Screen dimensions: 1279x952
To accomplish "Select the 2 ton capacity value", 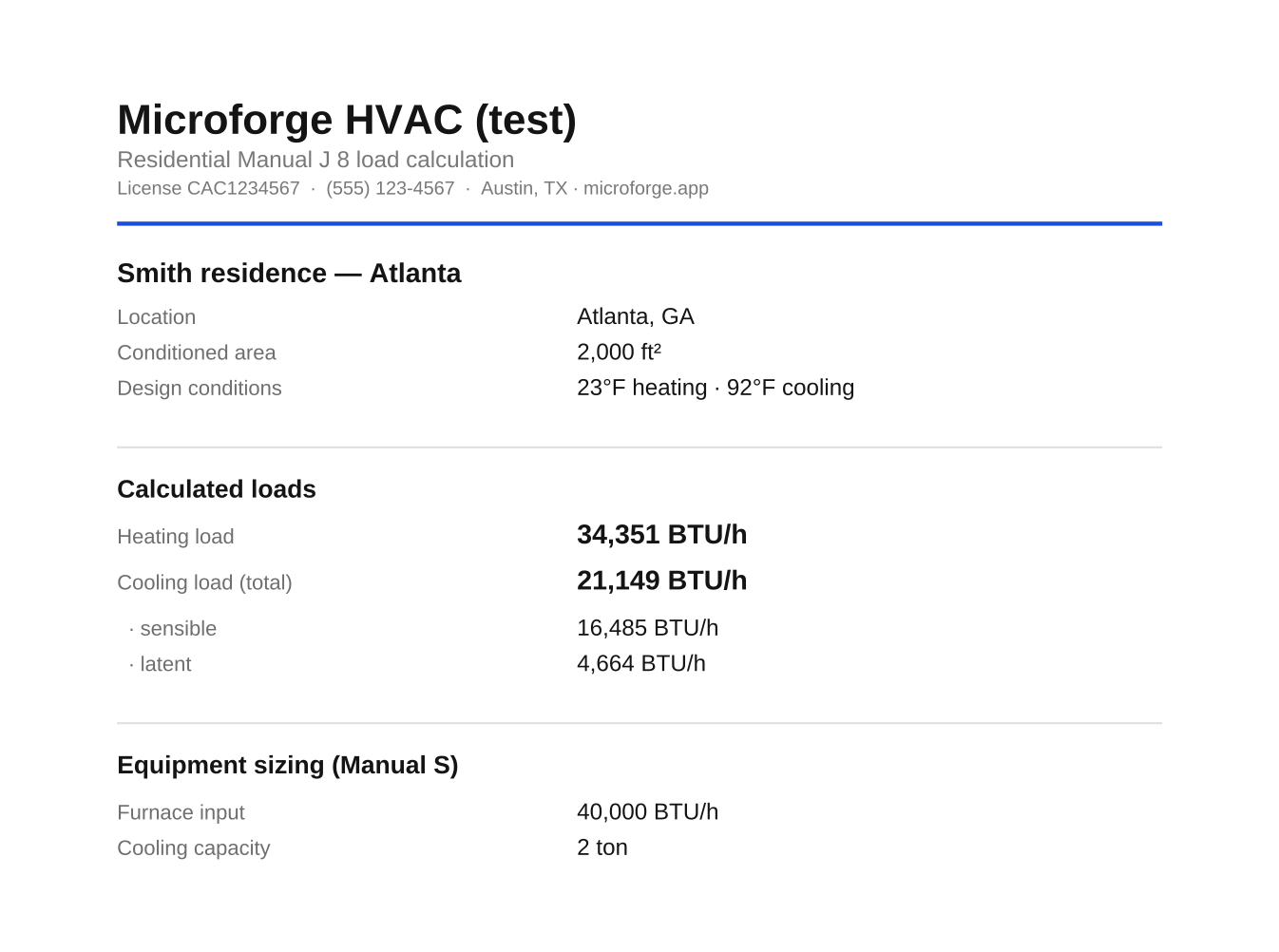I will [602, 847].
